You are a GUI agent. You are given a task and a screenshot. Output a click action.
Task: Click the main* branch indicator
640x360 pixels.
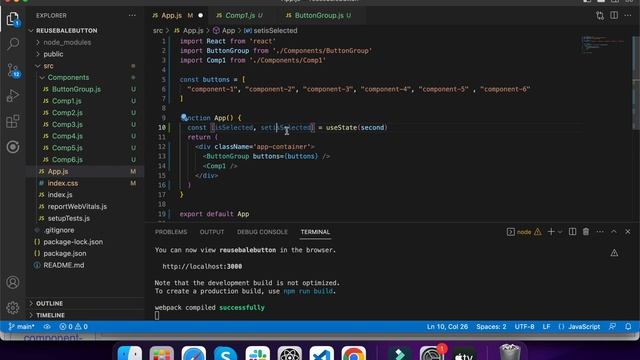(x=22, y=327)
